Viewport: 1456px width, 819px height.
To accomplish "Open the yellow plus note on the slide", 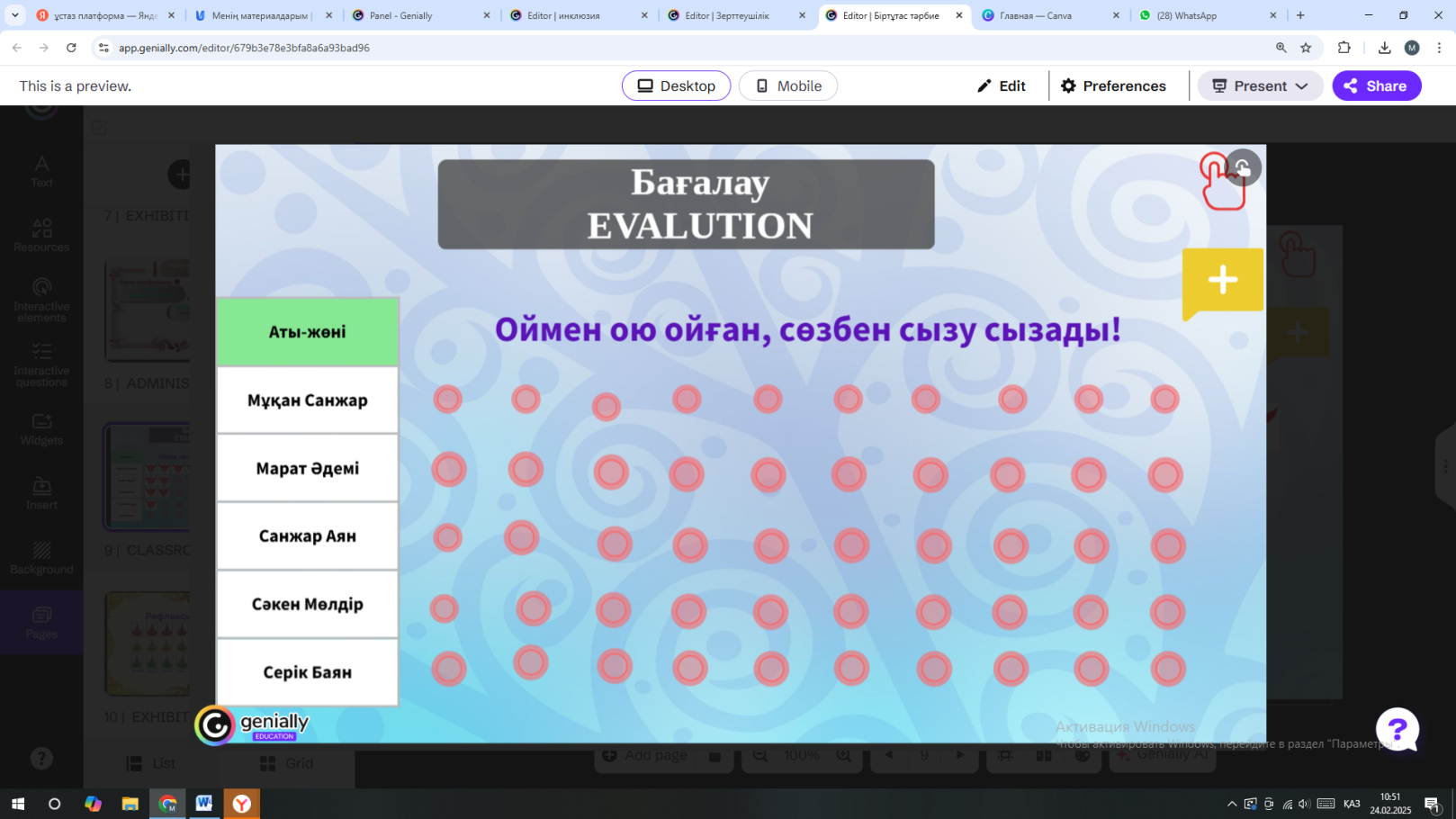I will pyautogui.click(x=1222, y=282).
